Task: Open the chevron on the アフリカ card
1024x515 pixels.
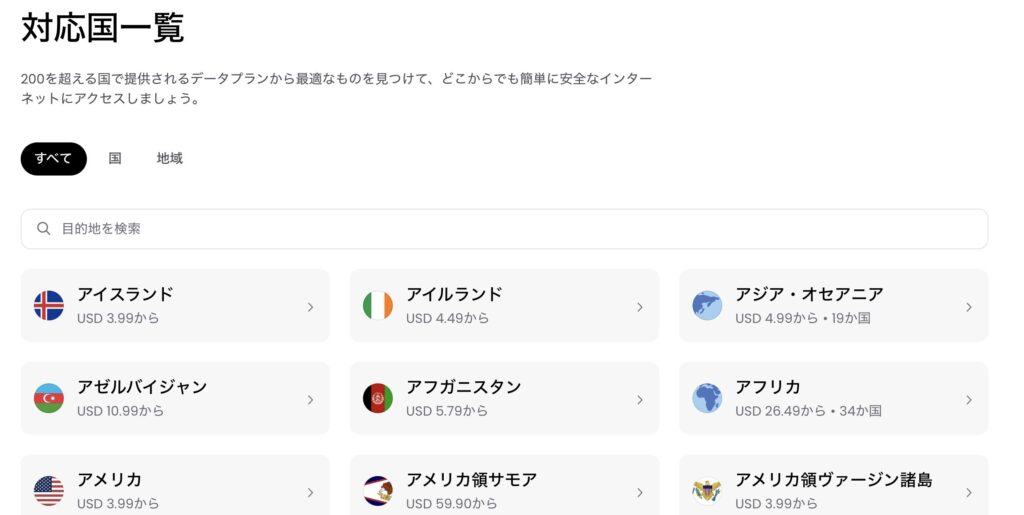Action: pos(969,399)
